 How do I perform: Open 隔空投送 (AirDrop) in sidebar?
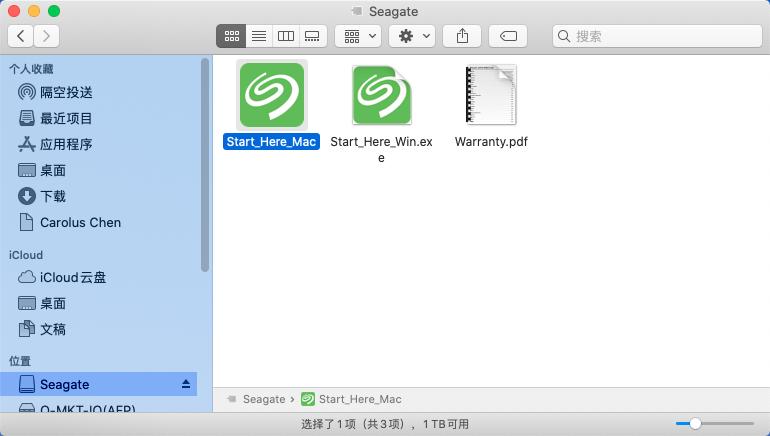pyautogui.click(x=66, y=92)
